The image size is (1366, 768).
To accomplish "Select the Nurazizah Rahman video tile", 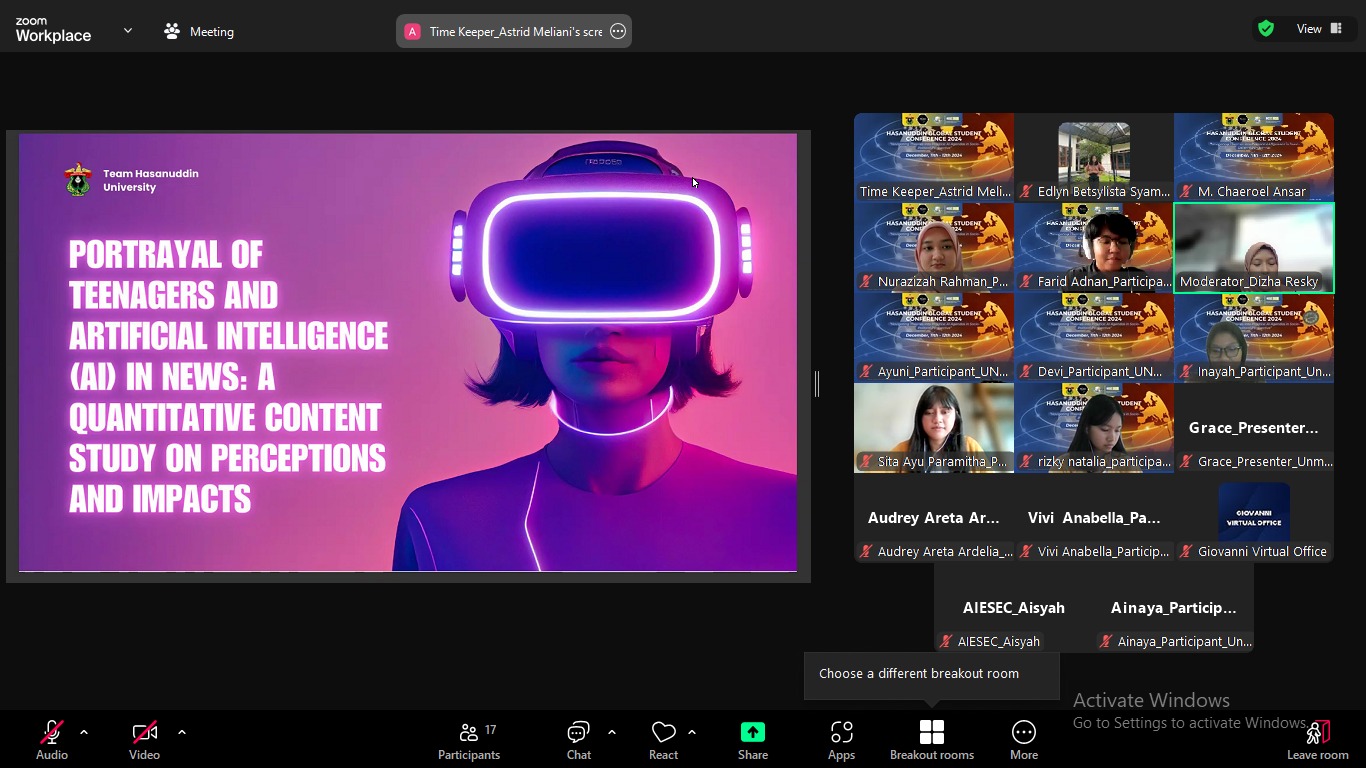I will coord(934,247).
